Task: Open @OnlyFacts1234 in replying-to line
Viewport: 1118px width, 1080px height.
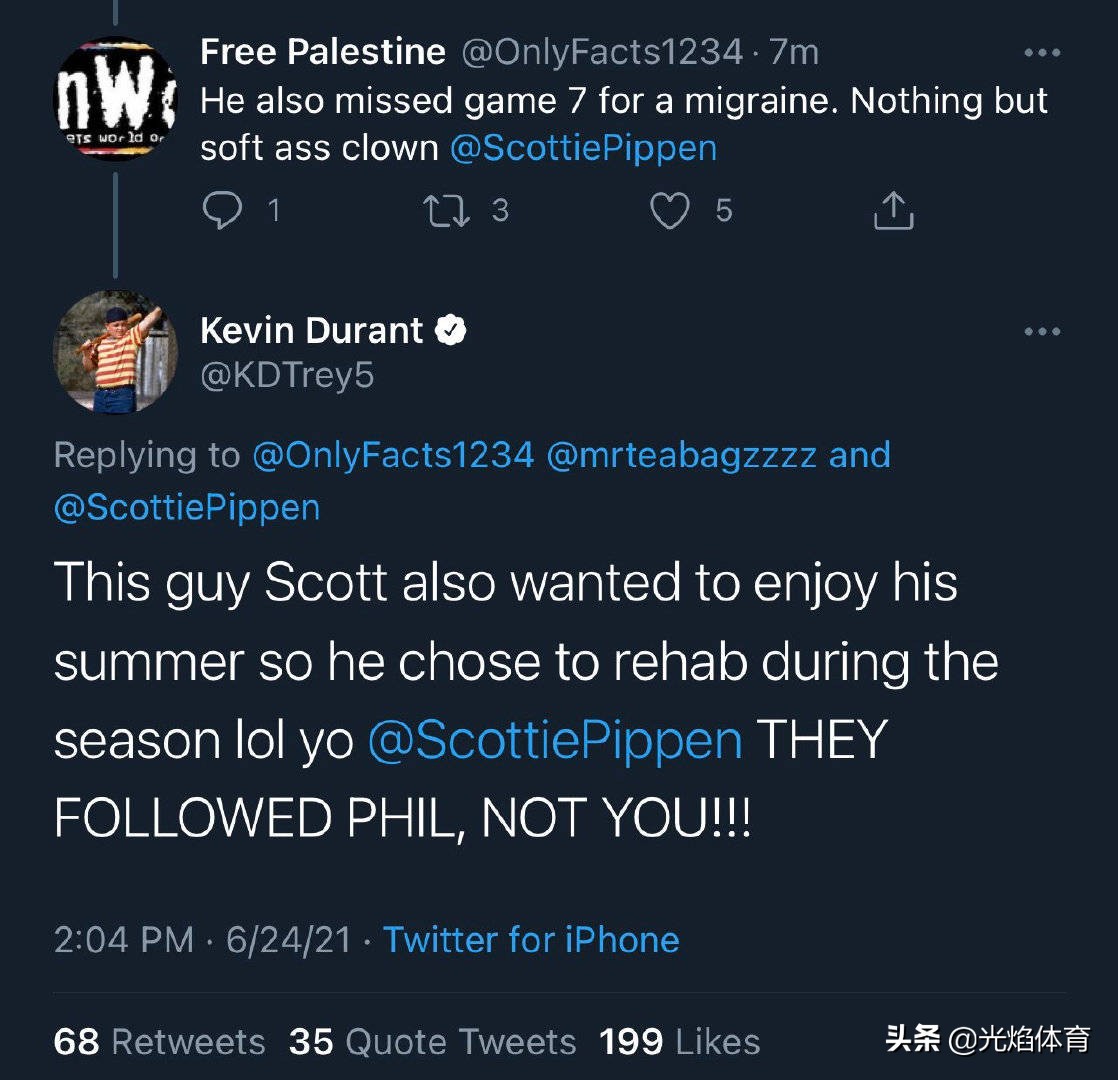Action: (x=393, y=455)
